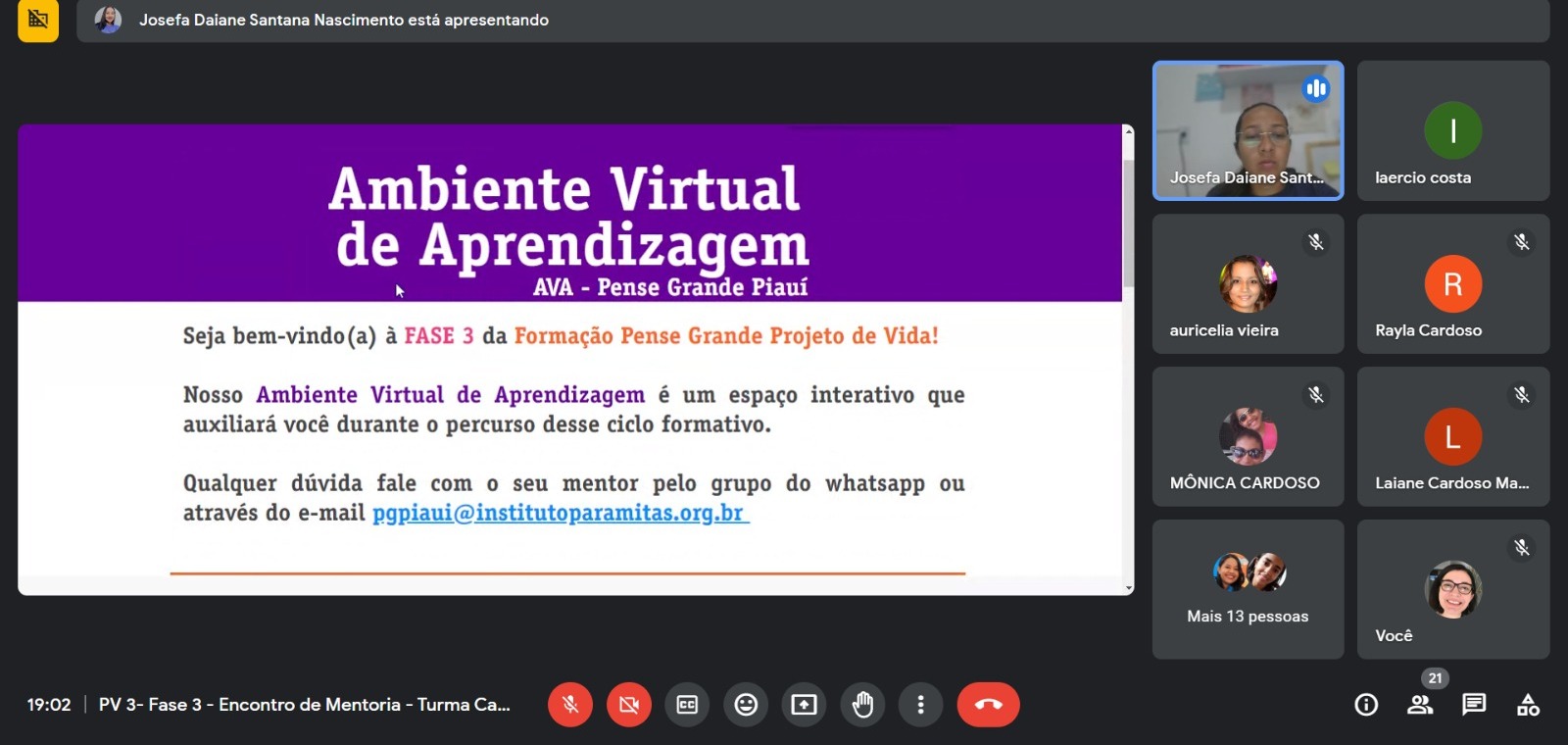
Task: Select Rayla Cardoso participant tile
Action: 1453,283
